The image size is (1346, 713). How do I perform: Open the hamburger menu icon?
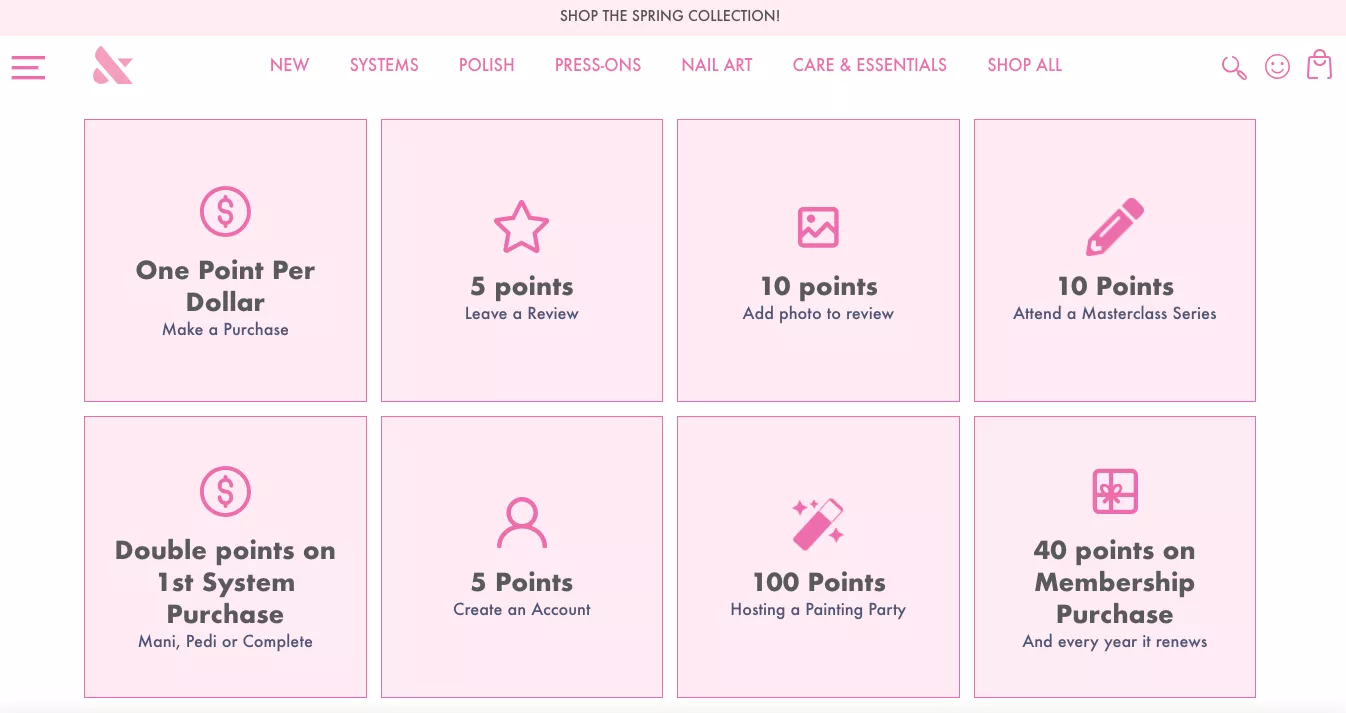(x=28, y=67)
